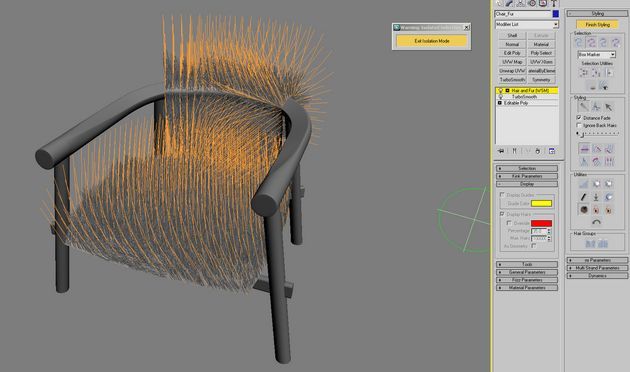This screenshot has height=372, width=630.
Task: Choose the Translate brush mode icon
Action: (x=584, y=149)
